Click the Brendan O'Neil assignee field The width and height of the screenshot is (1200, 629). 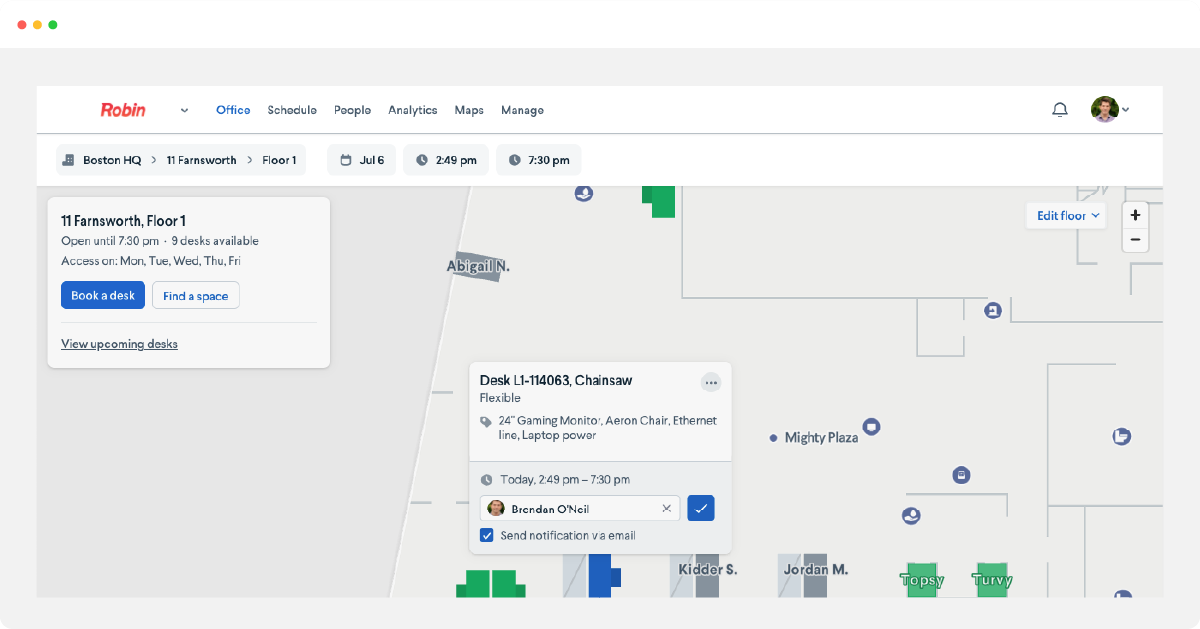[x=580, y=508]
